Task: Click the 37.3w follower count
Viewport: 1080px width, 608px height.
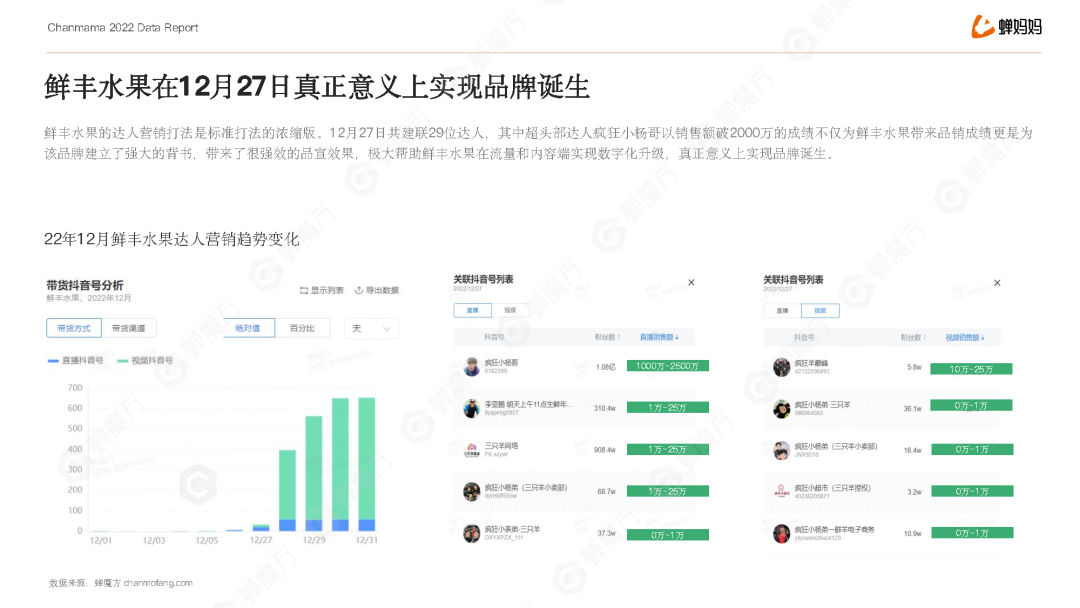Action: click(607, 533)
